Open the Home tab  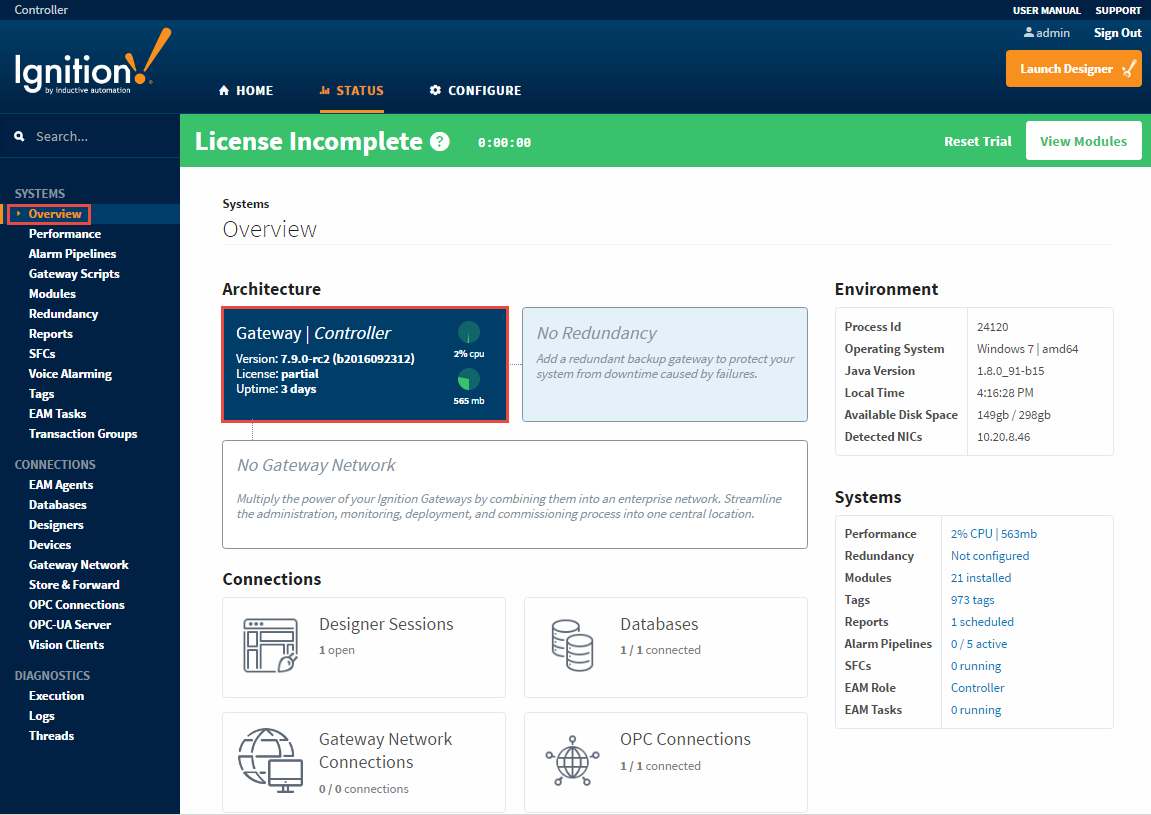tap(246, 91)
